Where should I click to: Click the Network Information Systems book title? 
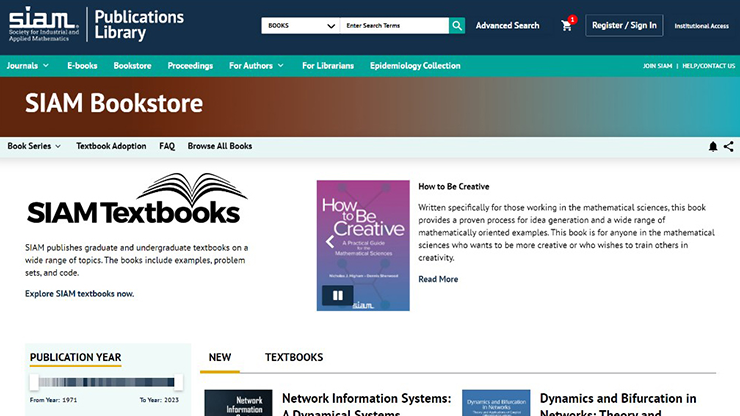point(367,404)
